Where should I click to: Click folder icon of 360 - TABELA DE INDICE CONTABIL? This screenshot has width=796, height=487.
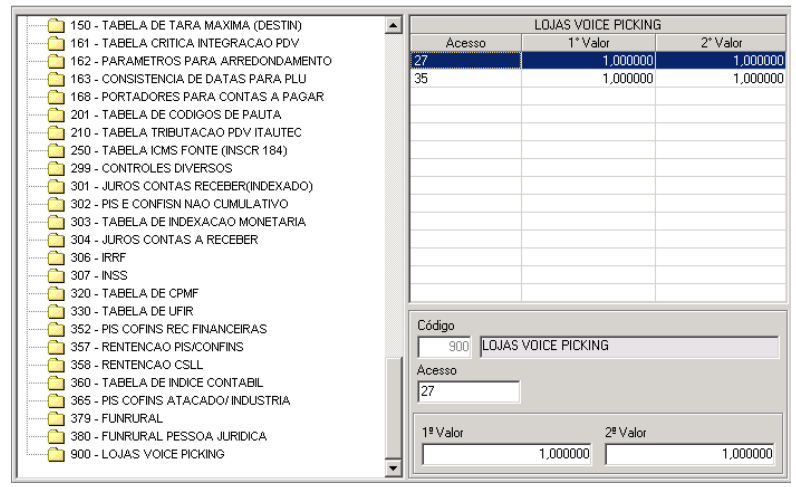click(x=56, y=383)
